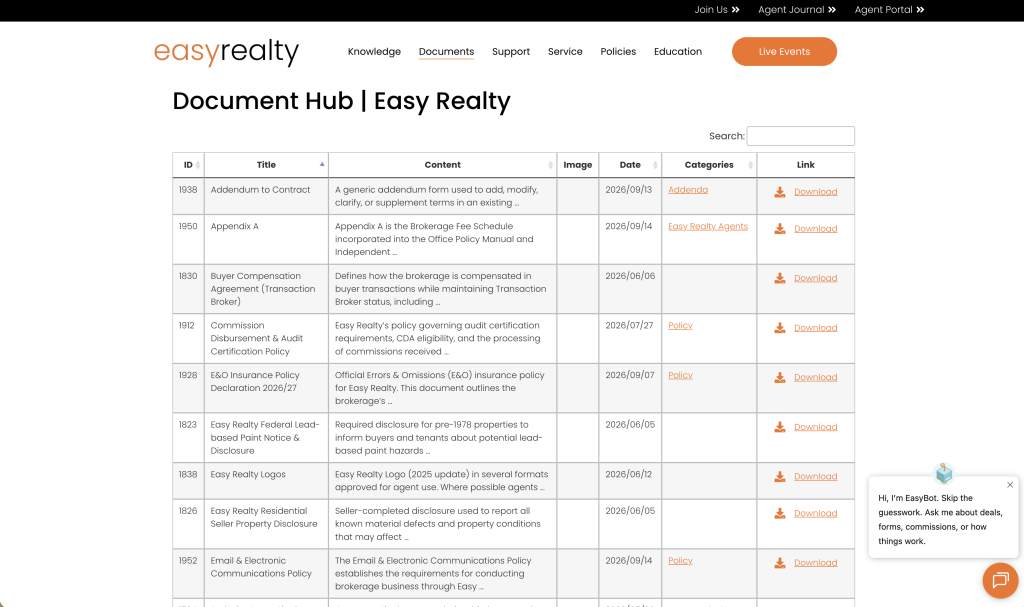The height and width of the screenshot is (607, 1024).
Task: Close the EasyBot greeting popup
Action: (x=1010, y=485)
